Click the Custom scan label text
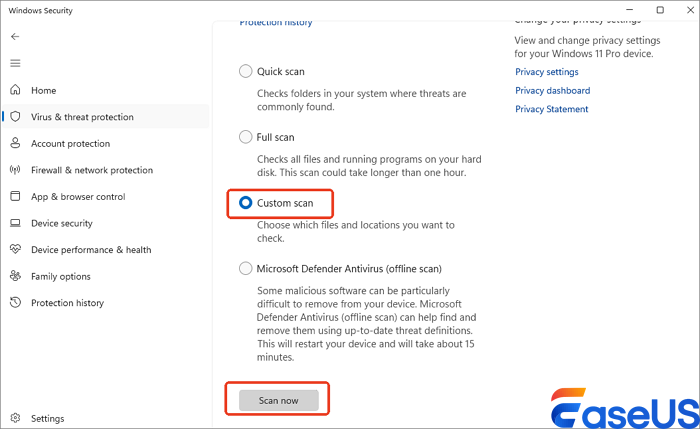This screenshot has width=700, height=429. (285, 203)
